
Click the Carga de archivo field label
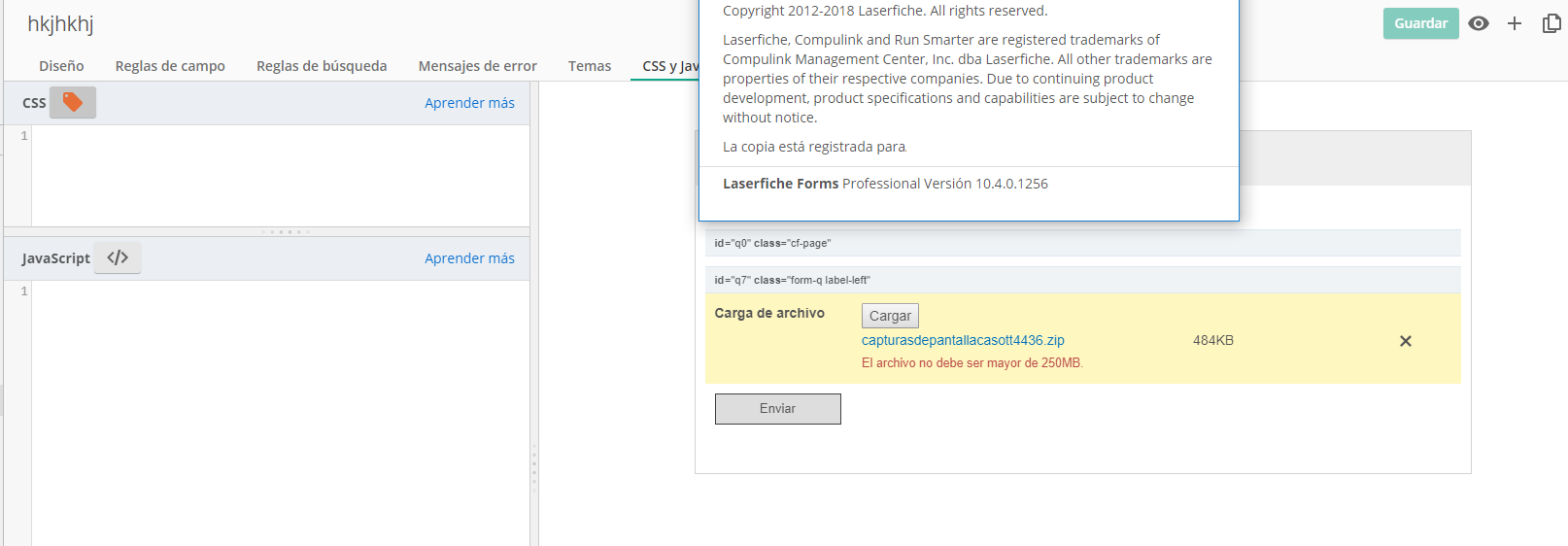coord(769,313)
